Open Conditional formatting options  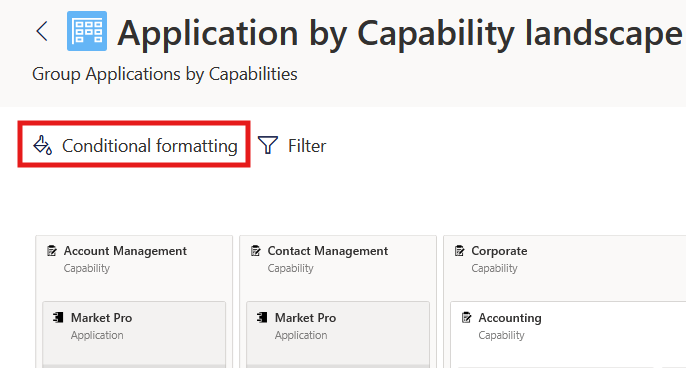coord(134,144)
